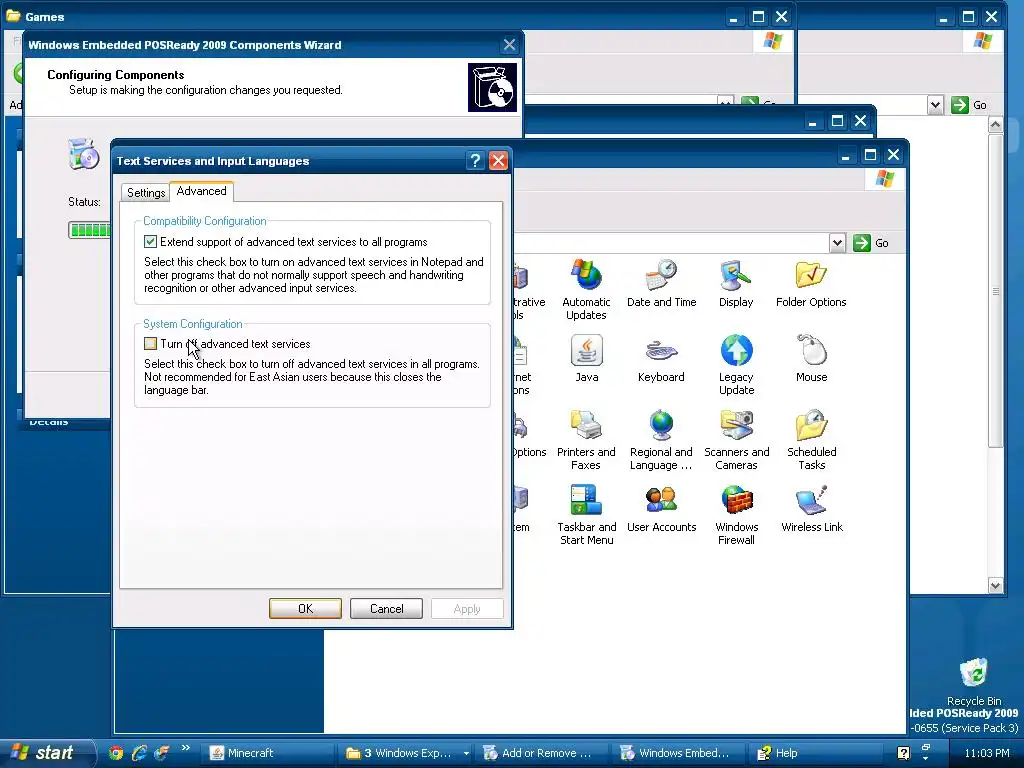1024x768 pixels.
Task: Select the Advanced tab
Action: pyautogui.click(x=201, y=191)
